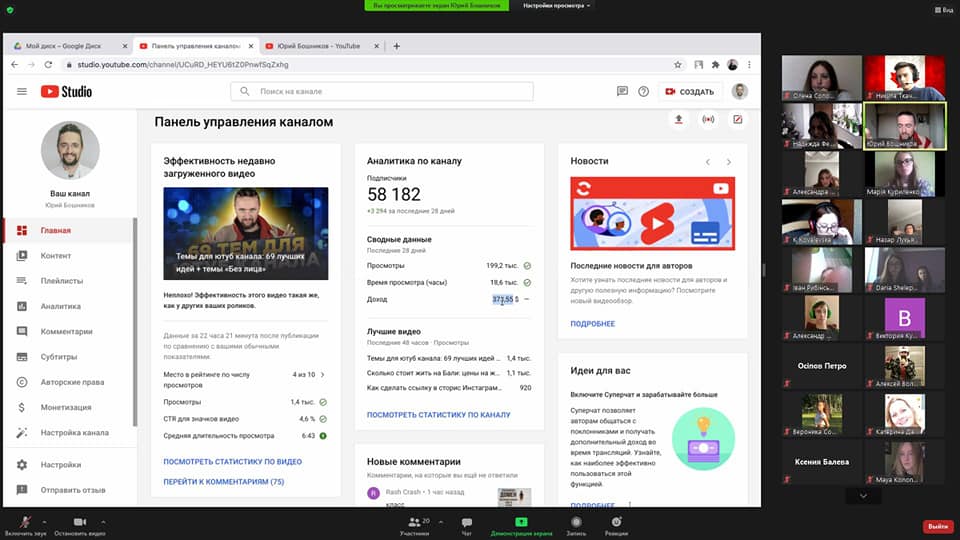Click the go live broadcast icon
This screenshot has height=540, width=960.
[x=708, y=119]
